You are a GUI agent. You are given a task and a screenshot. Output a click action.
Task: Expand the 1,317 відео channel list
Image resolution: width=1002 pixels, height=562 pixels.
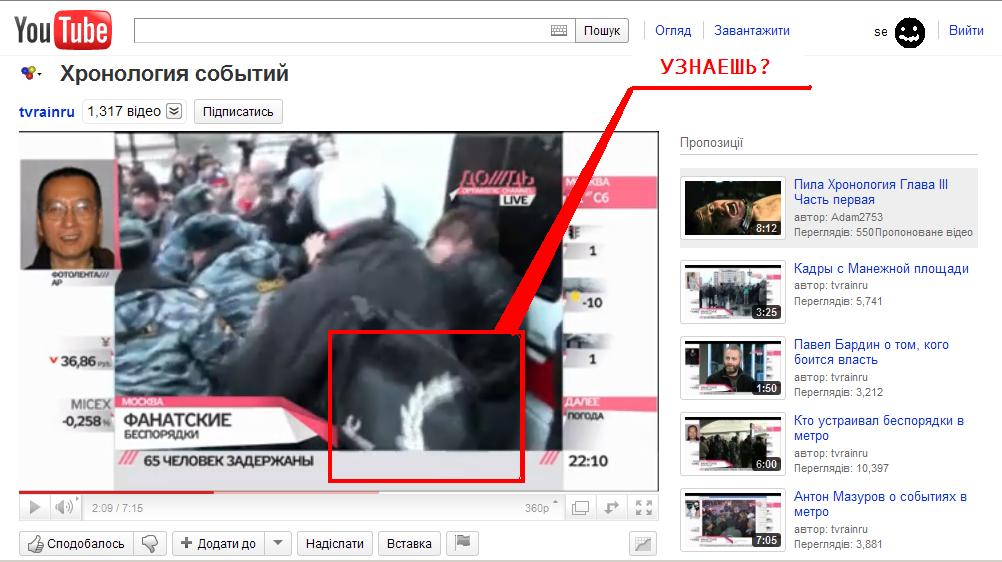click(174, 111)
